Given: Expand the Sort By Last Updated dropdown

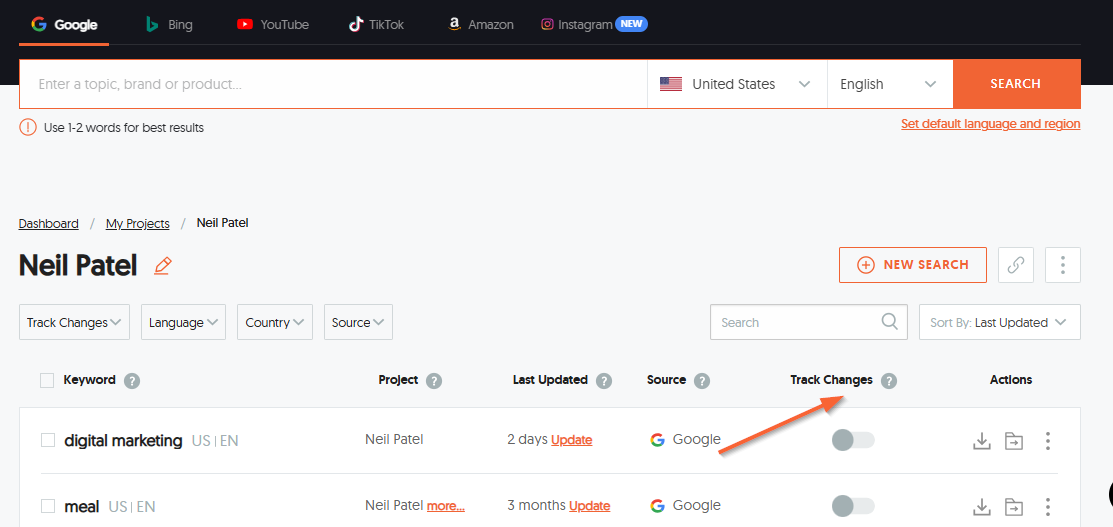Looking at the screenshot, I should click(x=999, y=322).
